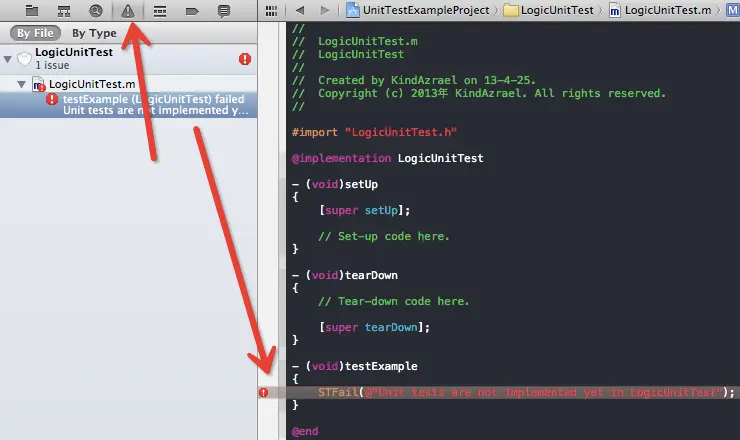This screenshot has height=440, width=740.
Task: Go forward with the right arrow
Action: pyautogui.click(x=327, y=10)
